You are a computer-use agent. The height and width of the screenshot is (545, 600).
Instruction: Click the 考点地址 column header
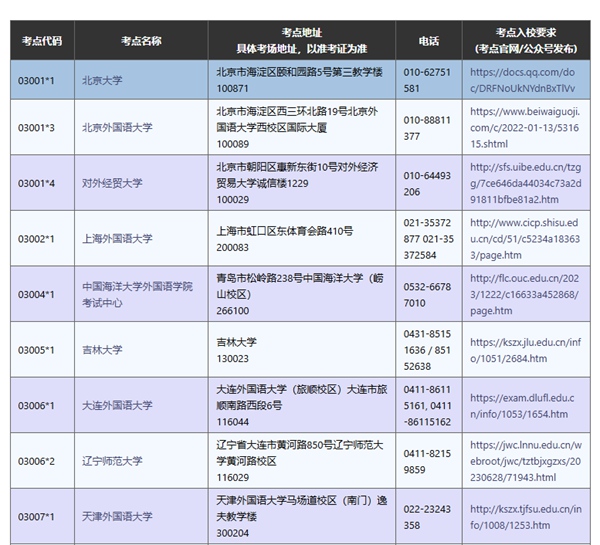[x=302, y=40]
